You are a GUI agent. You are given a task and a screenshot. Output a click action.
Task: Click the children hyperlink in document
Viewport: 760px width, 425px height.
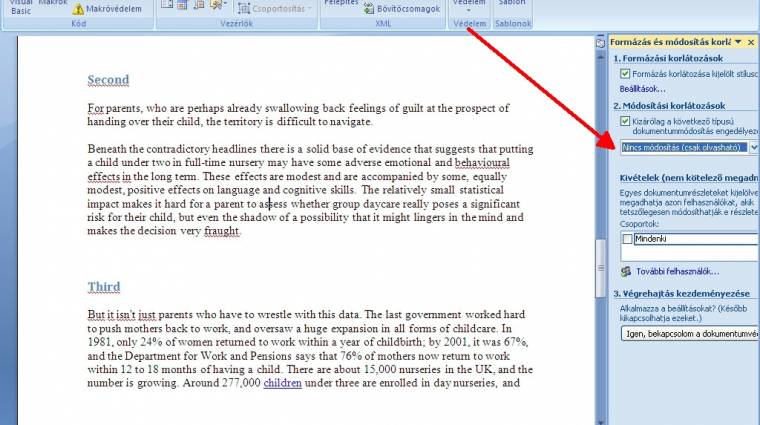282,382
